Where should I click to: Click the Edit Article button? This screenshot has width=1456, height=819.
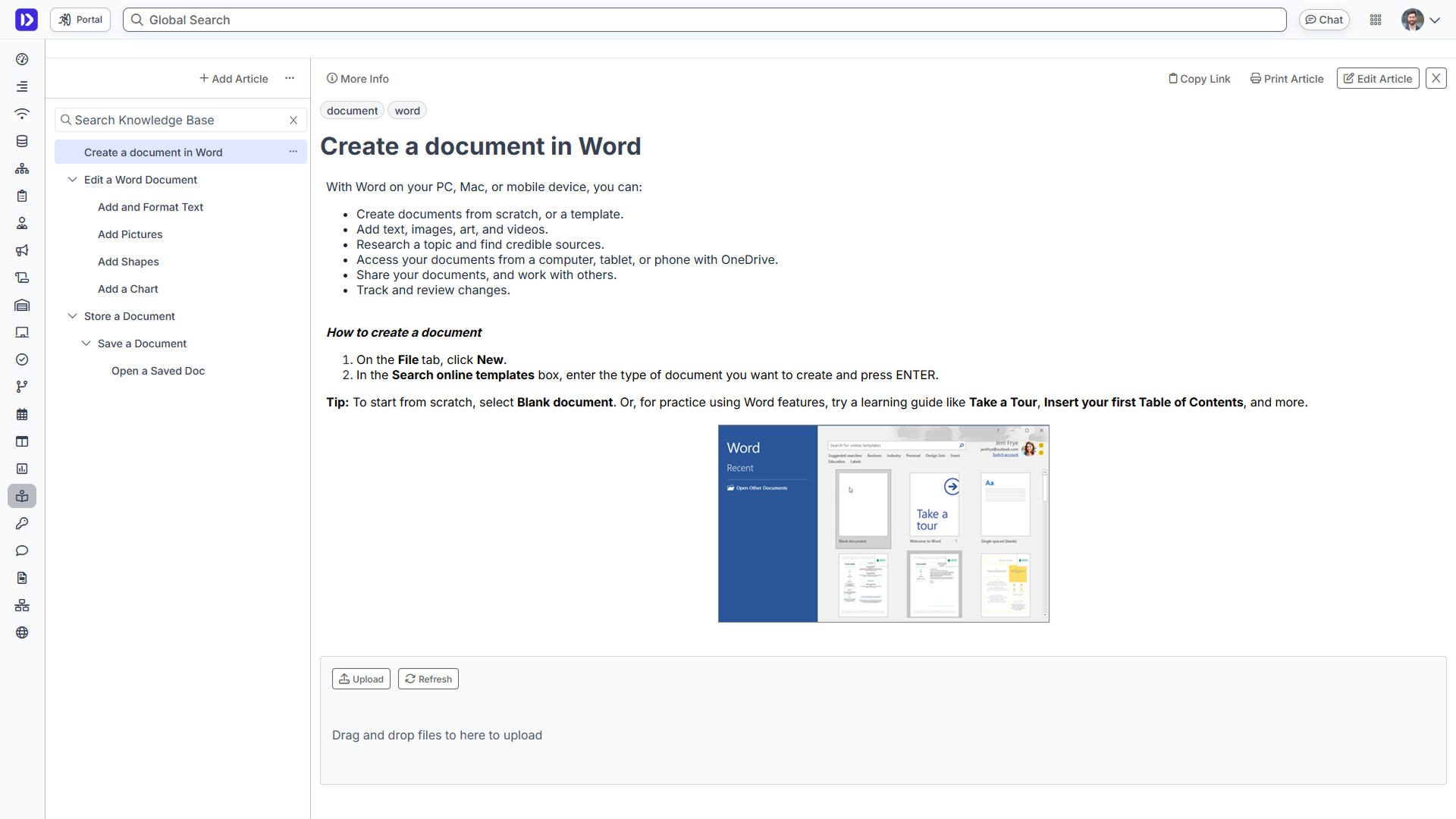(1377, 78)
